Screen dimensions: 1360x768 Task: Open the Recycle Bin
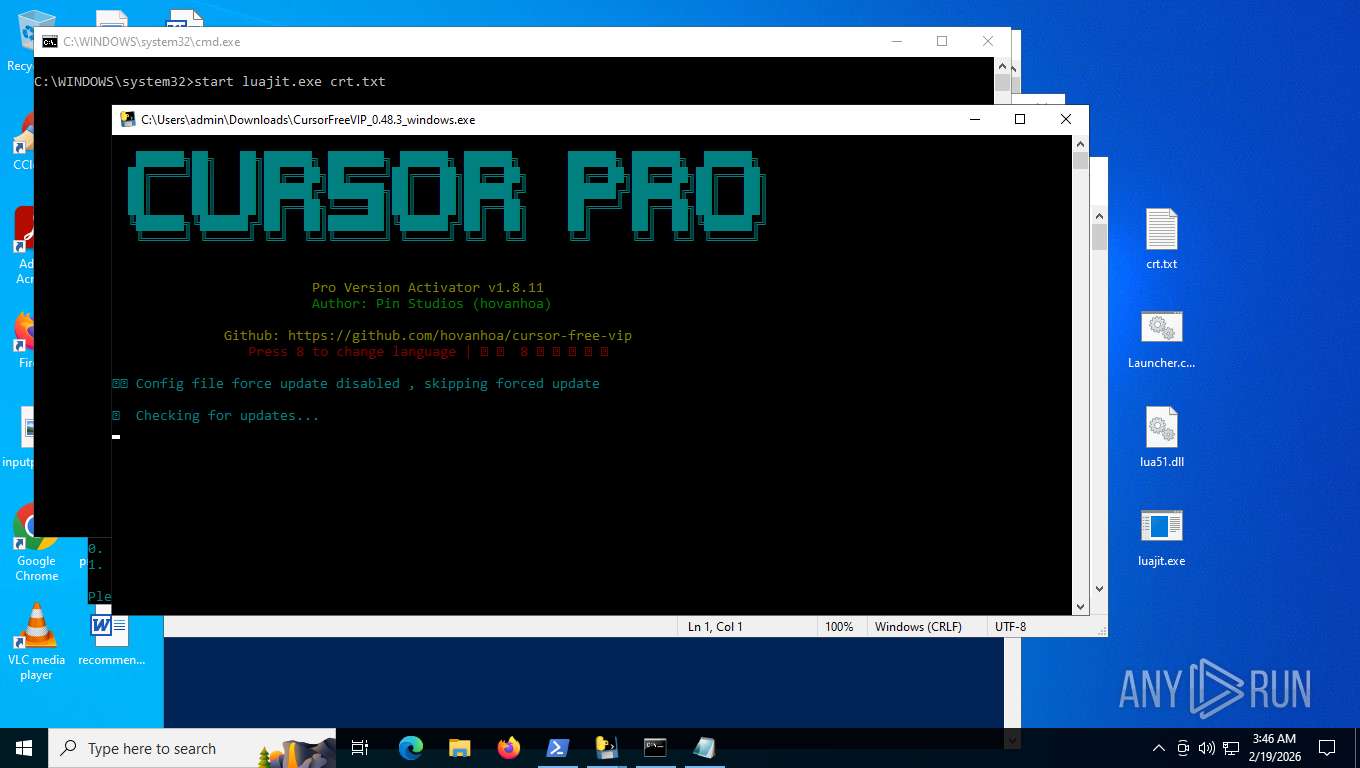coord(22,40)
